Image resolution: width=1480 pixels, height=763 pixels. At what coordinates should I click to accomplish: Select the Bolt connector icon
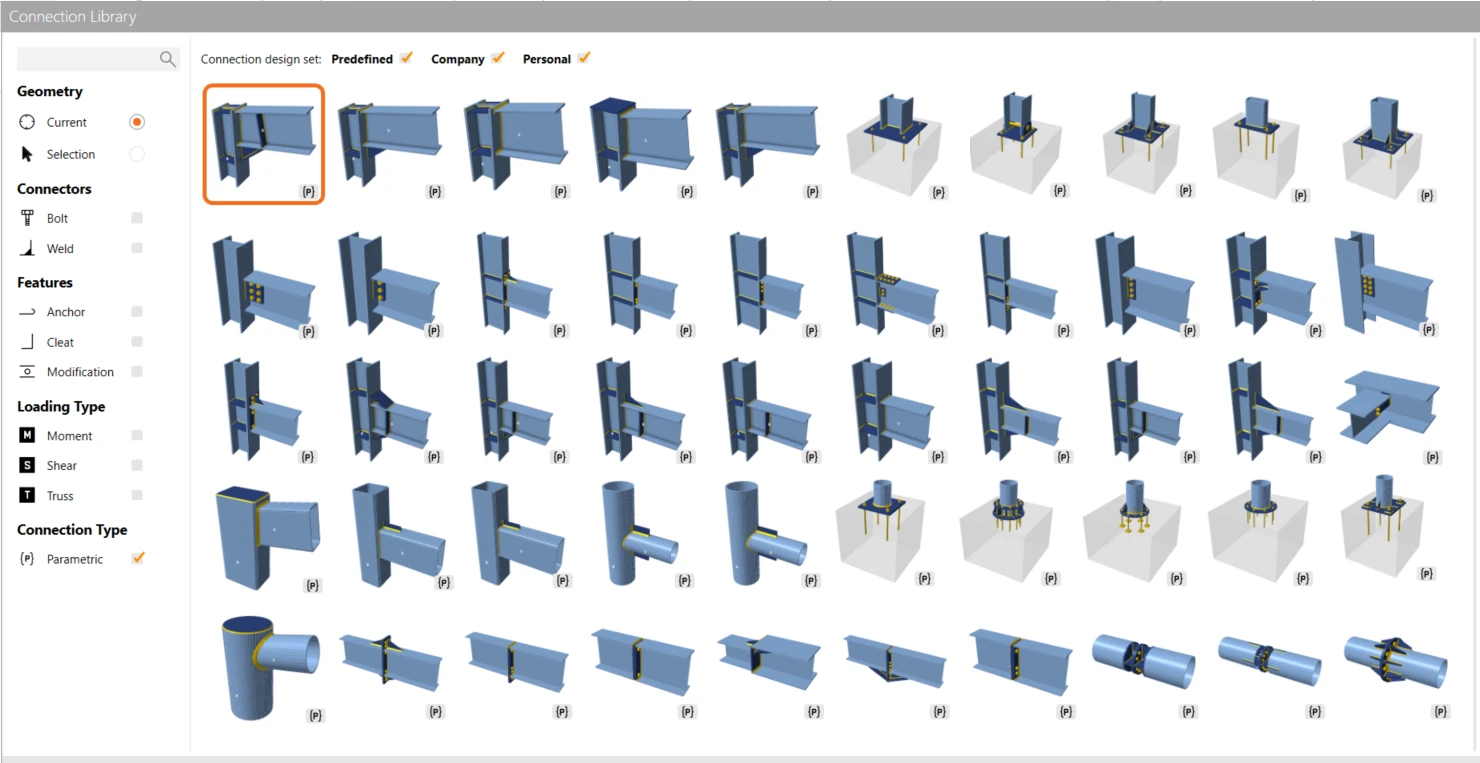point(28,218)
